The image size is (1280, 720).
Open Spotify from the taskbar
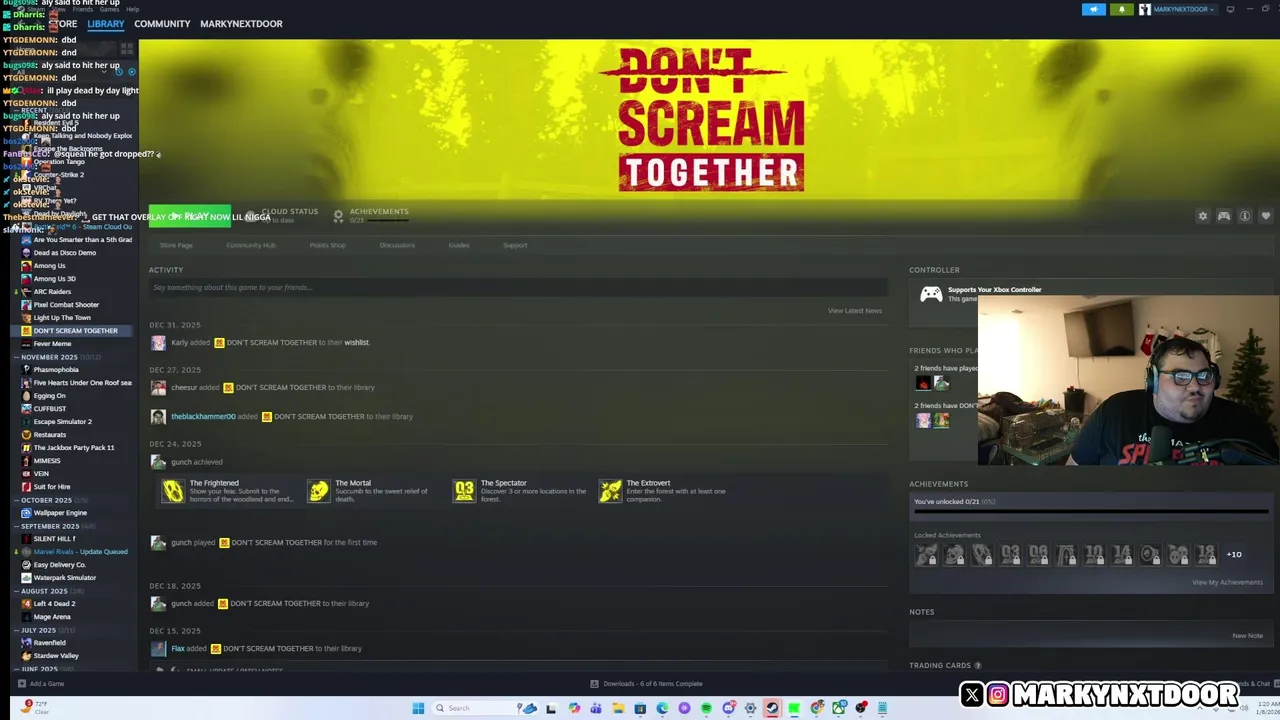click(706, 708)
